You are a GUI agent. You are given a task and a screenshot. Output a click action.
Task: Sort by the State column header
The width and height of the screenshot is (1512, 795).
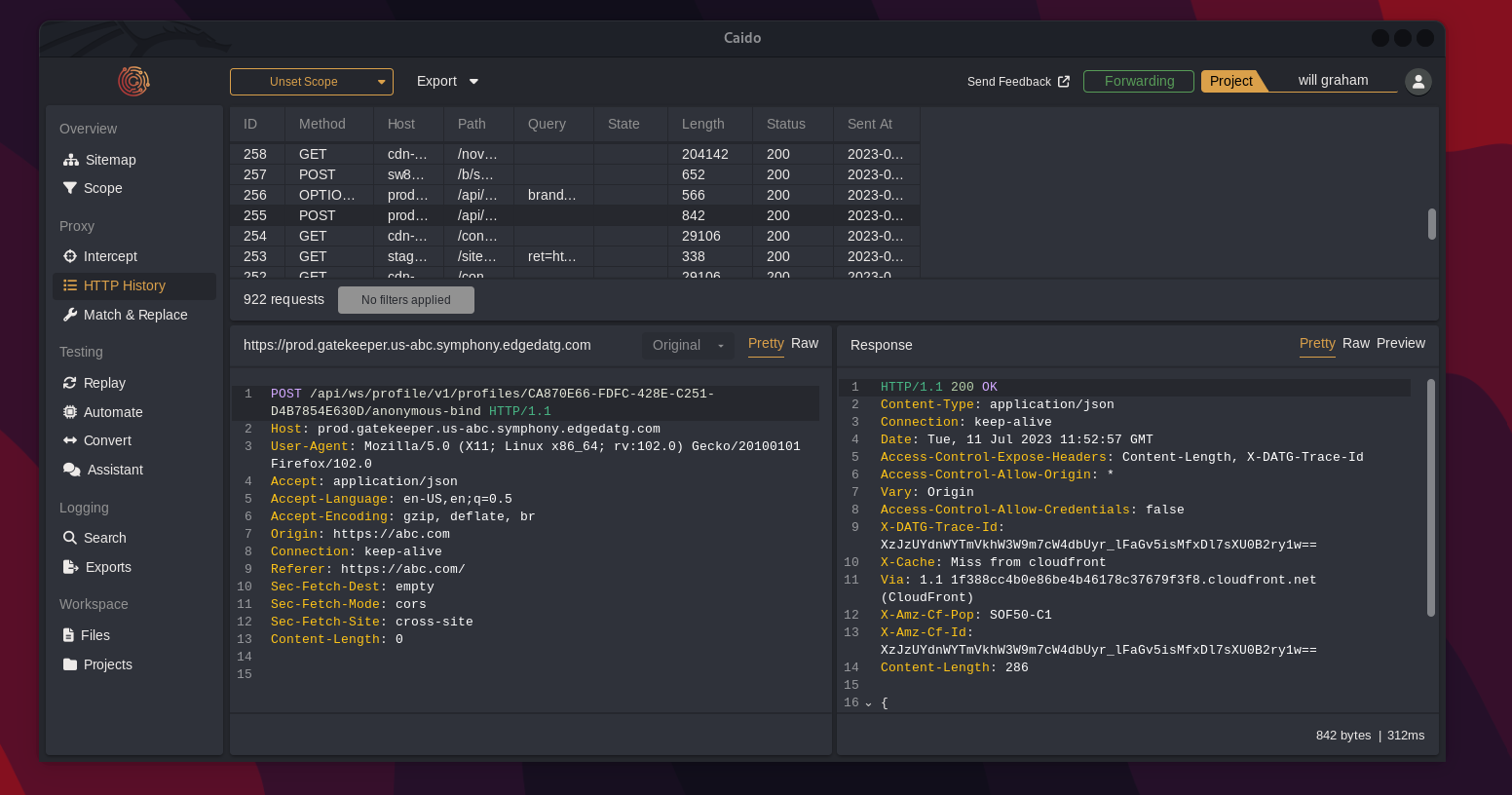(630, 124)
